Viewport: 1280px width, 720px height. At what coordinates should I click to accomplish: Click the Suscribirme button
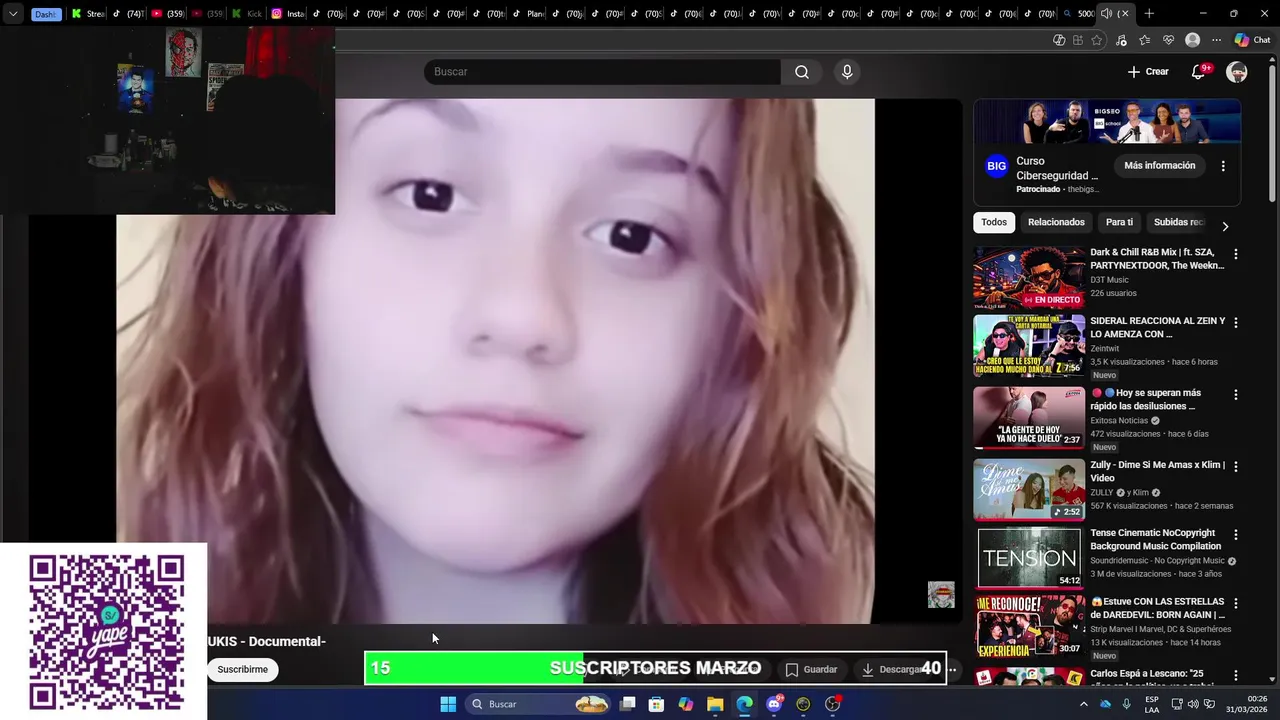(x=243, y=669)
